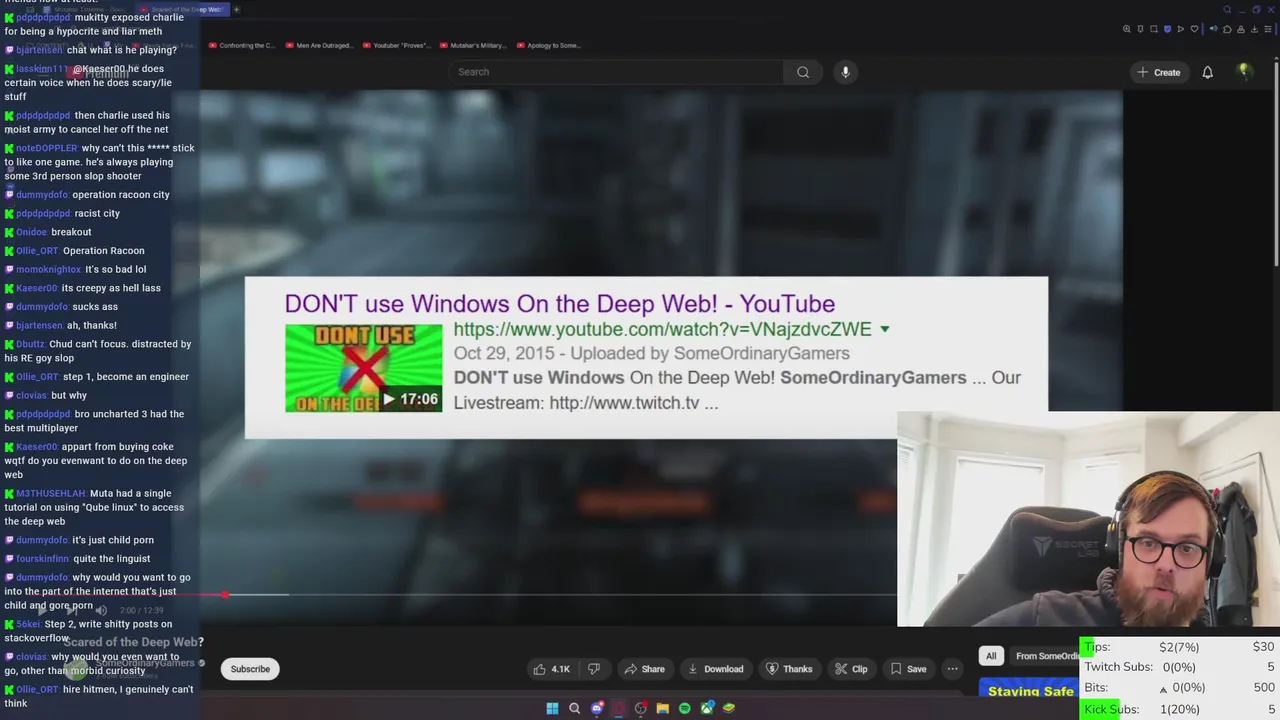Screen dimensions: 1280x720
Task: Click the Thanks button
Action: coord(789,669)
